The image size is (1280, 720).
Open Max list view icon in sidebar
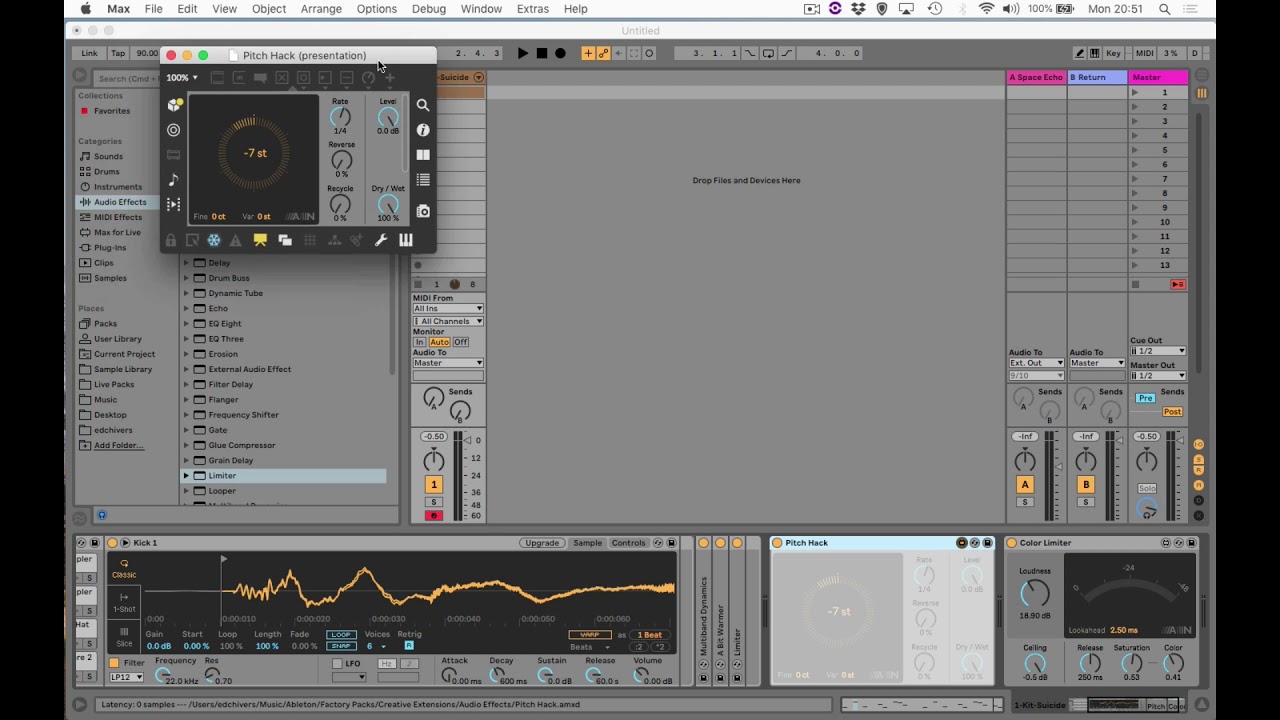click(423, 180)
